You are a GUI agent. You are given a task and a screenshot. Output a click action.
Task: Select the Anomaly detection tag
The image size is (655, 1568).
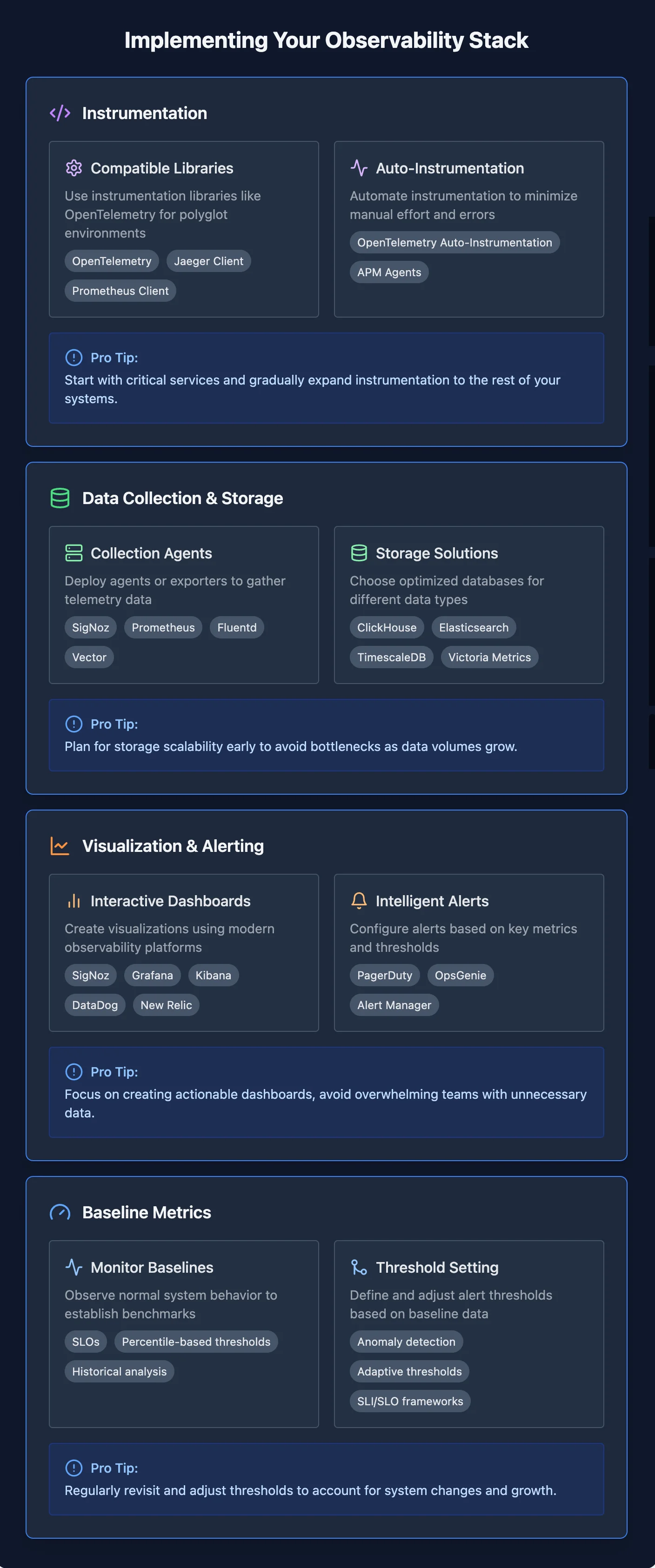(x=406, y=1342)
